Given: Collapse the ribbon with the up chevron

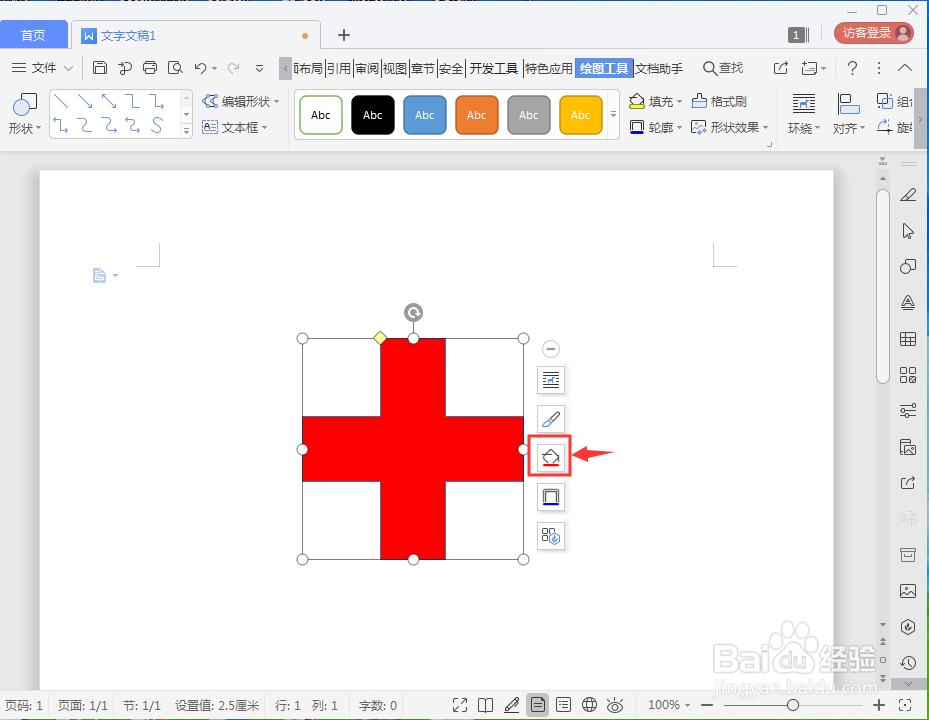Looking at the screenshot, I should (905, 68).
